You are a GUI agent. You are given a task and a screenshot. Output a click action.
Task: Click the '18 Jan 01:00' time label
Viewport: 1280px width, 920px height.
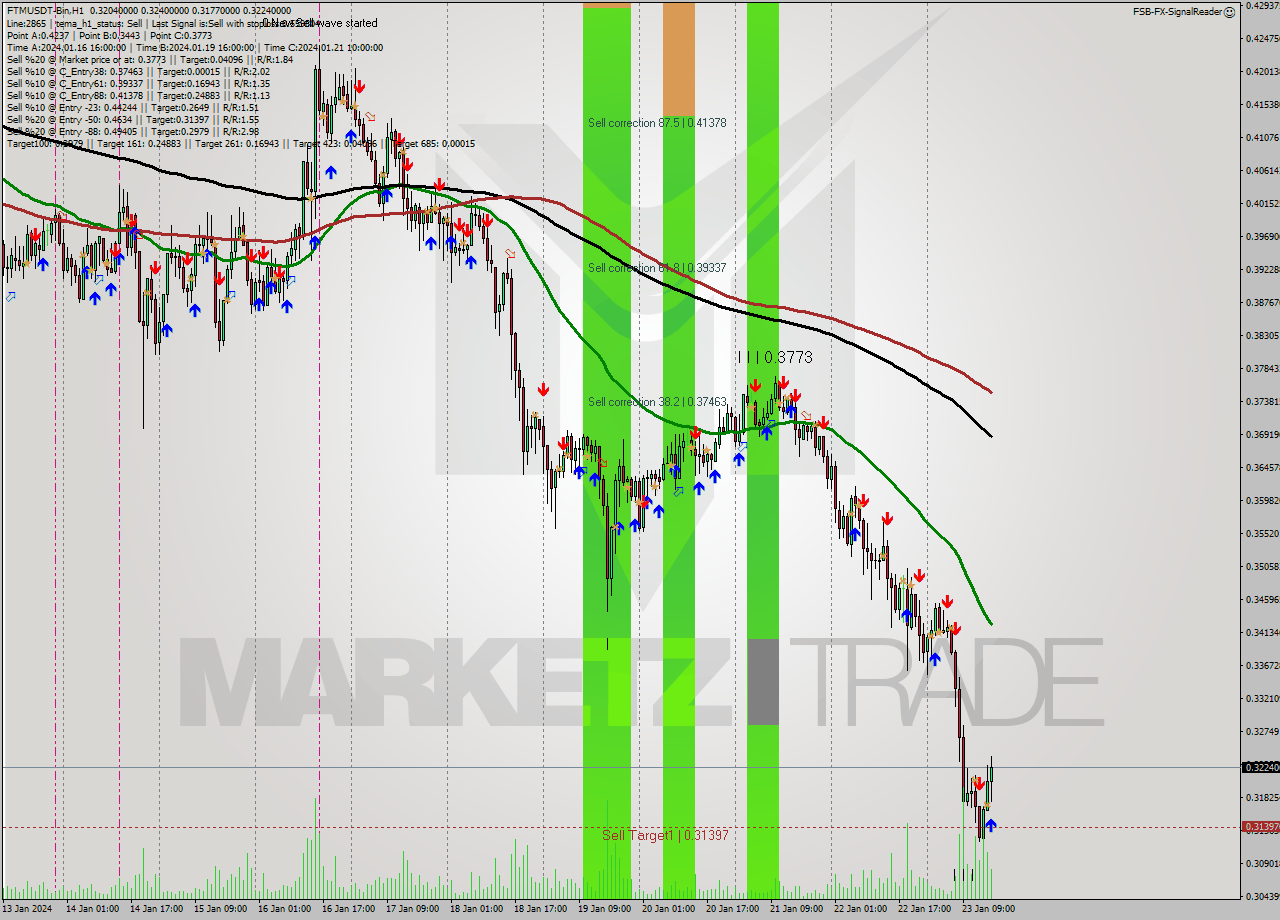(x=476, y=909)
